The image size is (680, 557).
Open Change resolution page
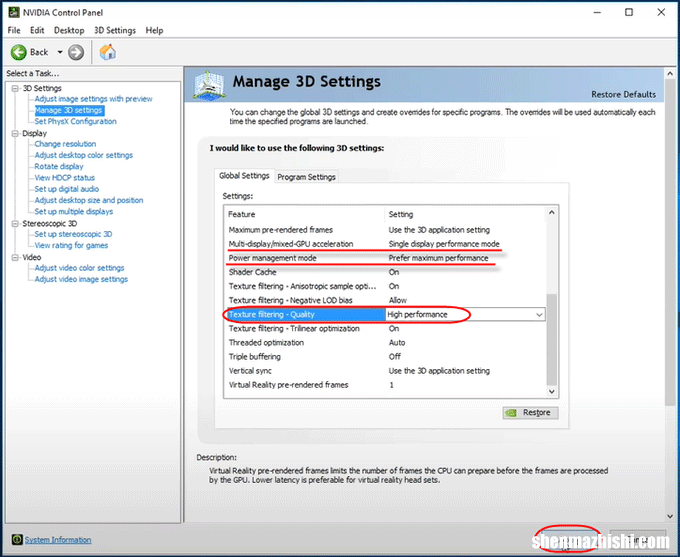(65, 144)
